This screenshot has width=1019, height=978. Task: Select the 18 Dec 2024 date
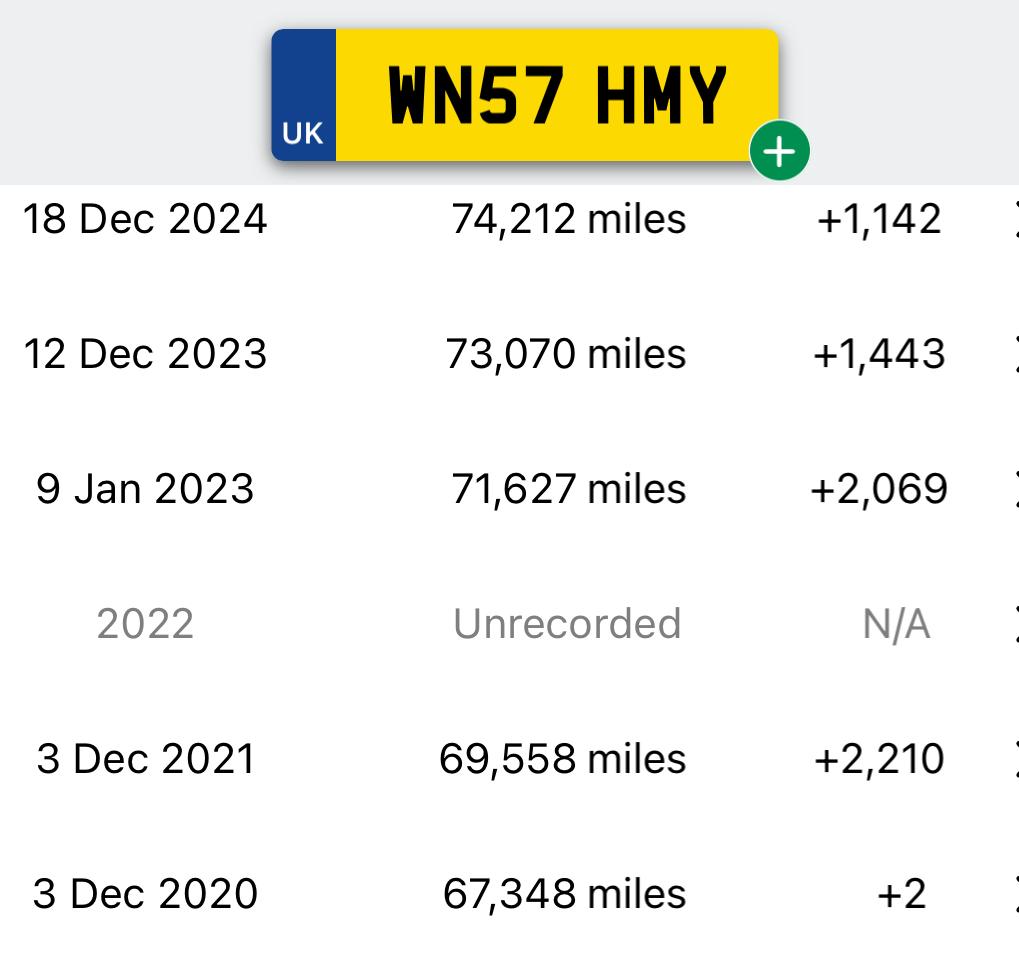coord(145,219)
